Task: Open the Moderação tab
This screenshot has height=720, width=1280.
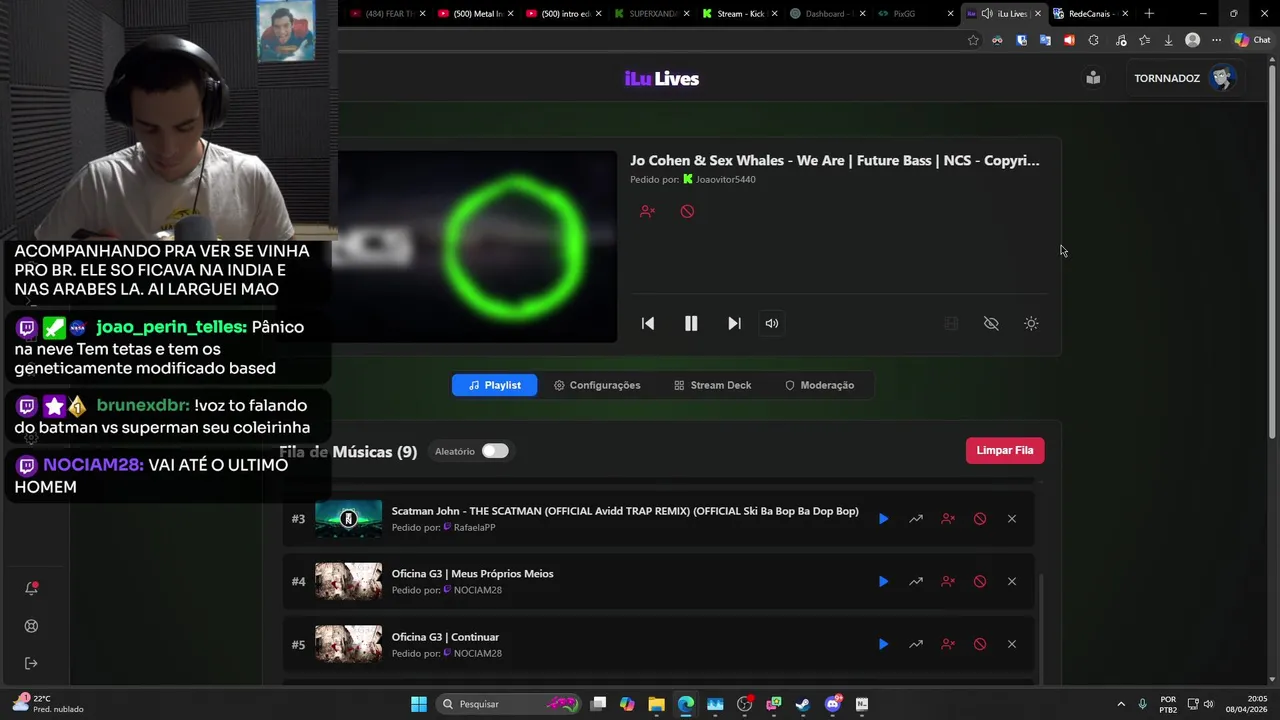Action: [819, 385]
